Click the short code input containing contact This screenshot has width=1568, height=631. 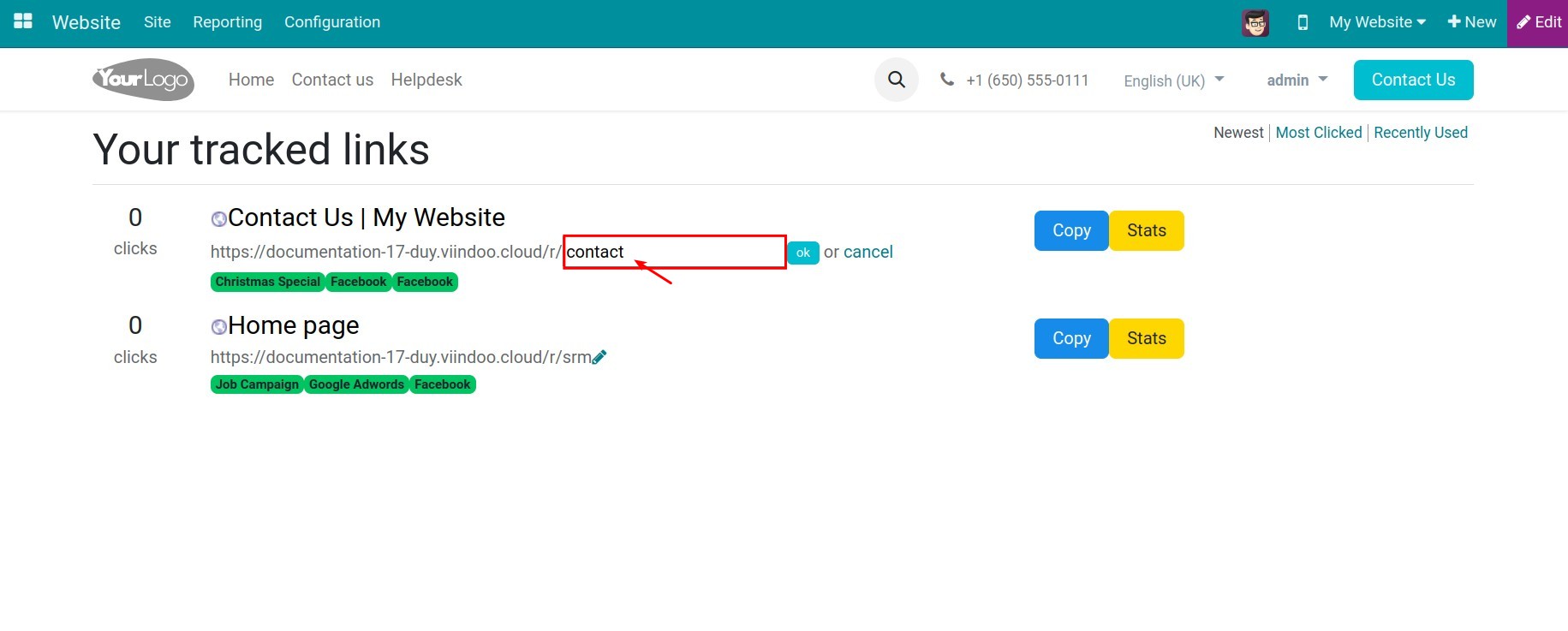[x=675, y=252]
